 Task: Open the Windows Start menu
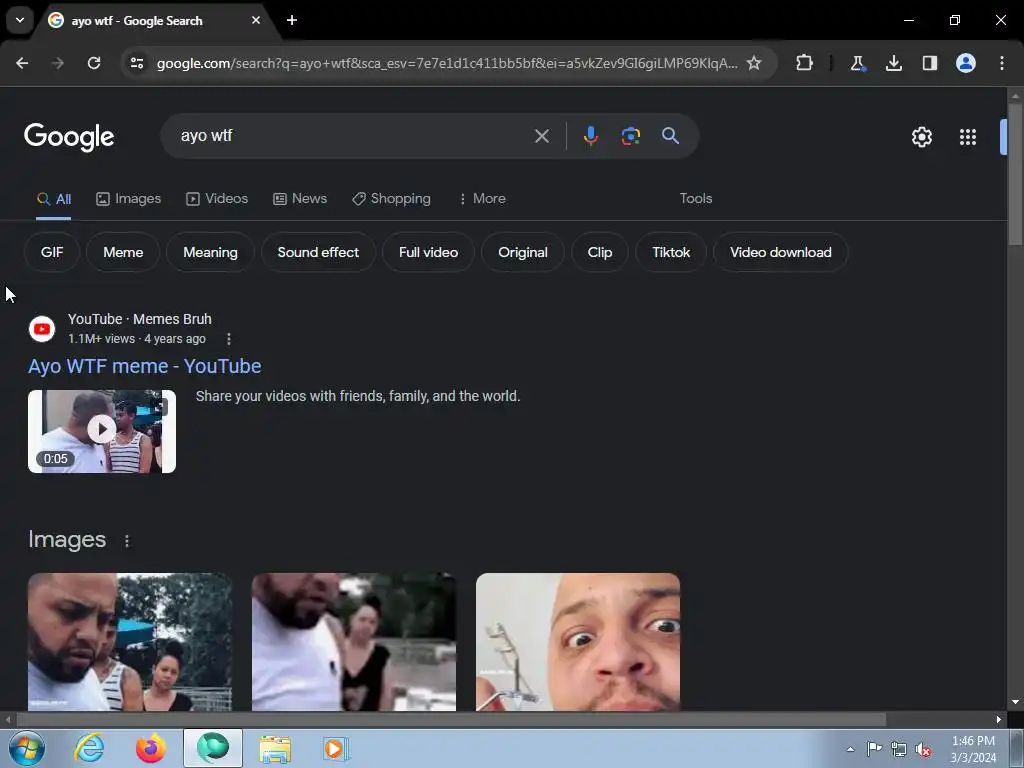pos(27,748)
